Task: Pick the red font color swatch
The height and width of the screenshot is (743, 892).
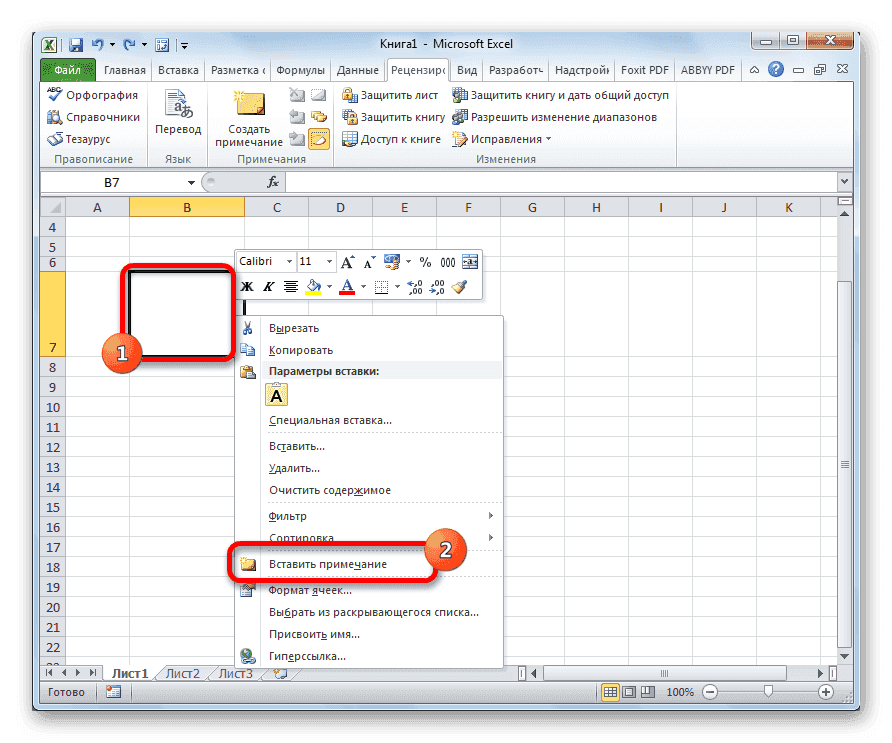Action: click(347, 286)
